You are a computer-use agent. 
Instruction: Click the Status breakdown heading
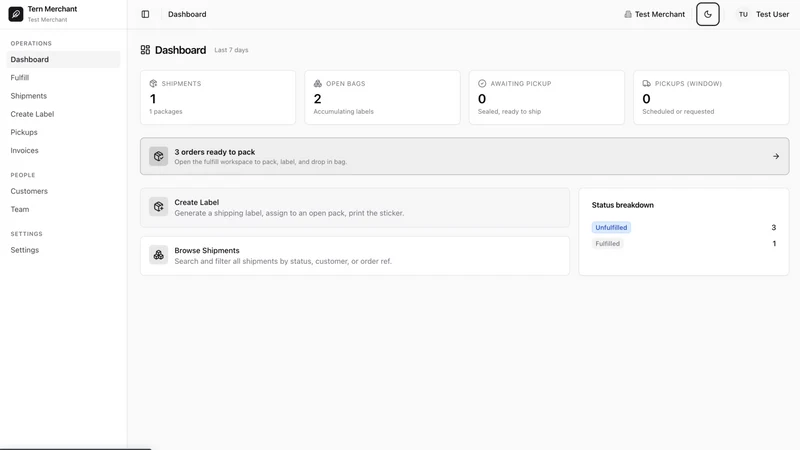click(x=622, y=205)
